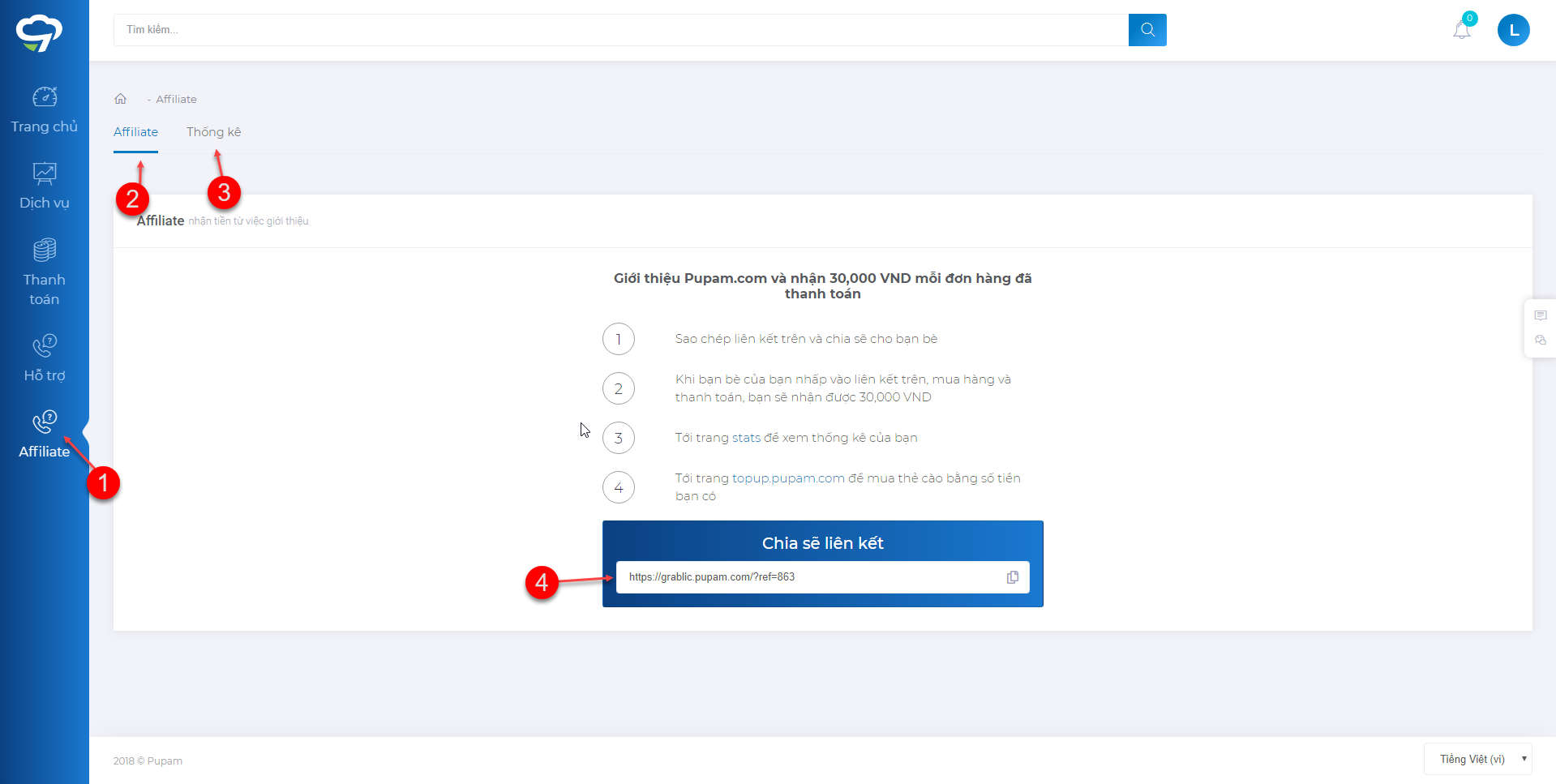Click step 3 text 'Tới trang stats'
This screenshot has width=1556, height=784.
(x=796, y=438)
